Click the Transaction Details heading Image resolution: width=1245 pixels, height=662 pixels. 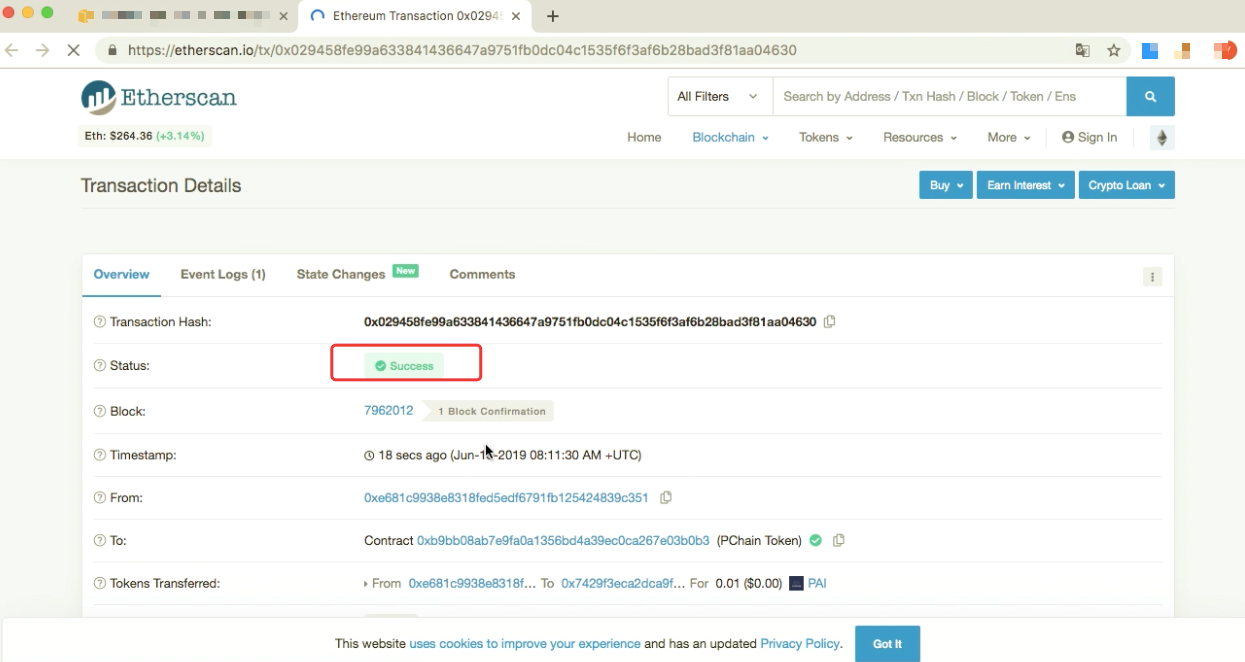coord(161,186)
